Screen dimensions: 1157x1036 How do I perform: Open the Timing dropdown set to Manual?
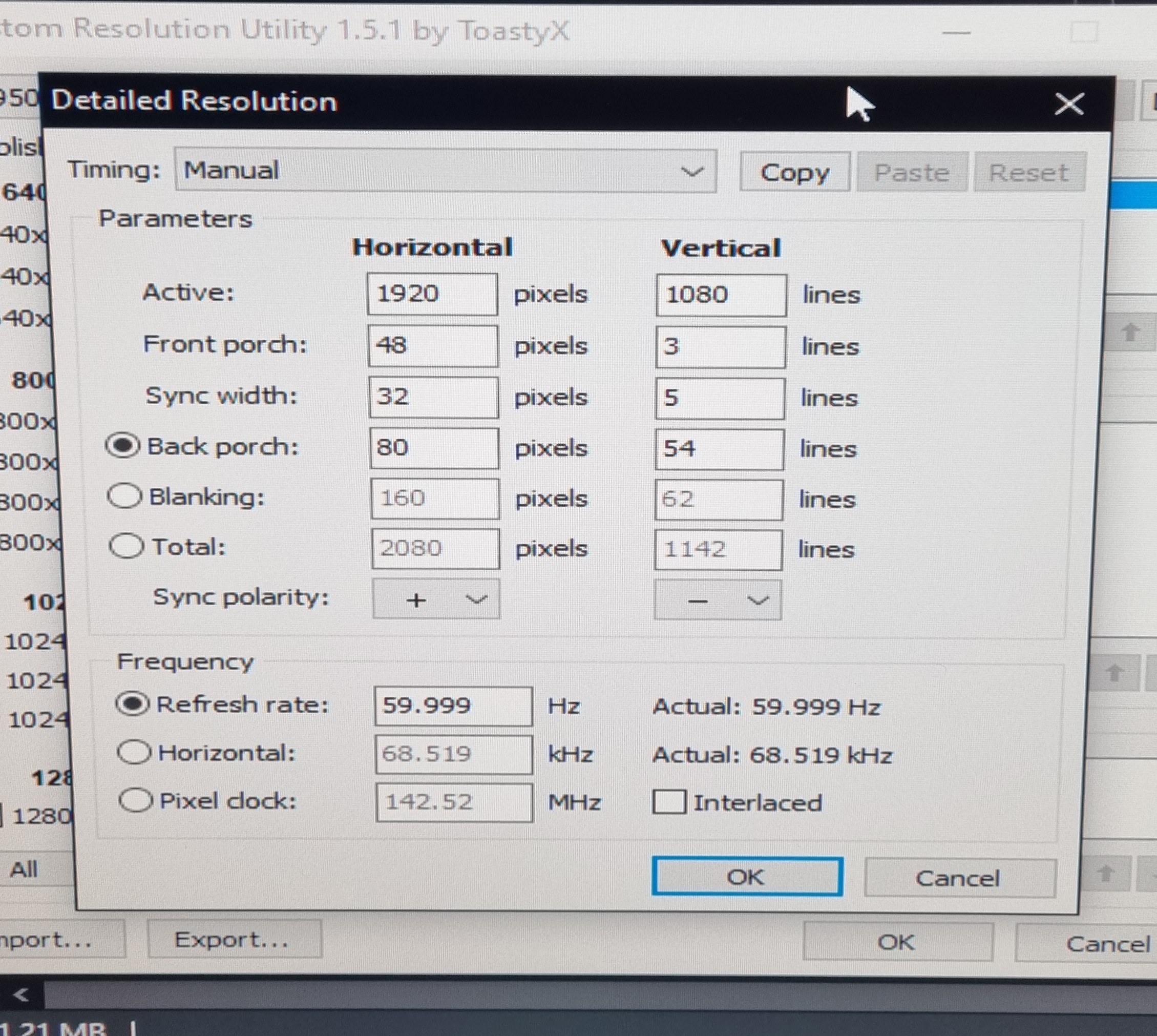click(x=445, y=171)
